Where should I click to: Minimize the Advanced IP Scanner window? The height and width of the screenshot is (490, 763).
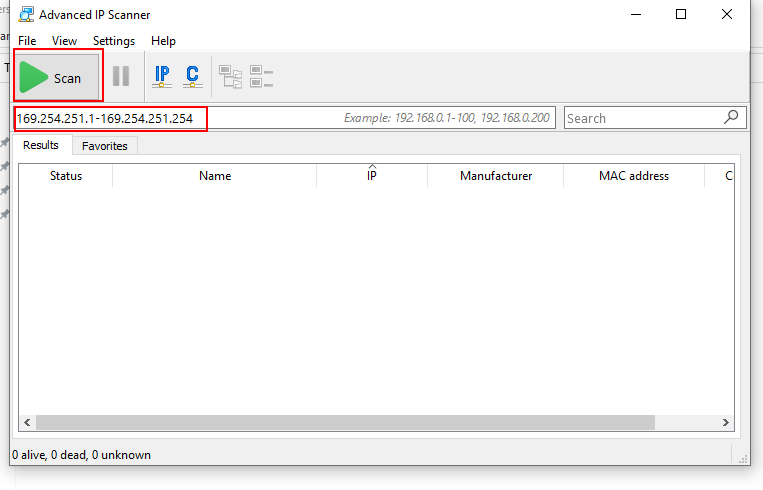pyautogui.click(x=636, y=15)
